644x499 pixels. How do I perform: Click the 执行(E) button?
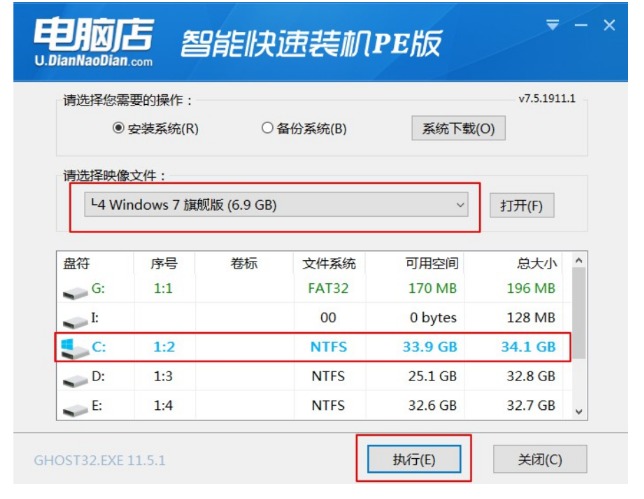(414, 459)
